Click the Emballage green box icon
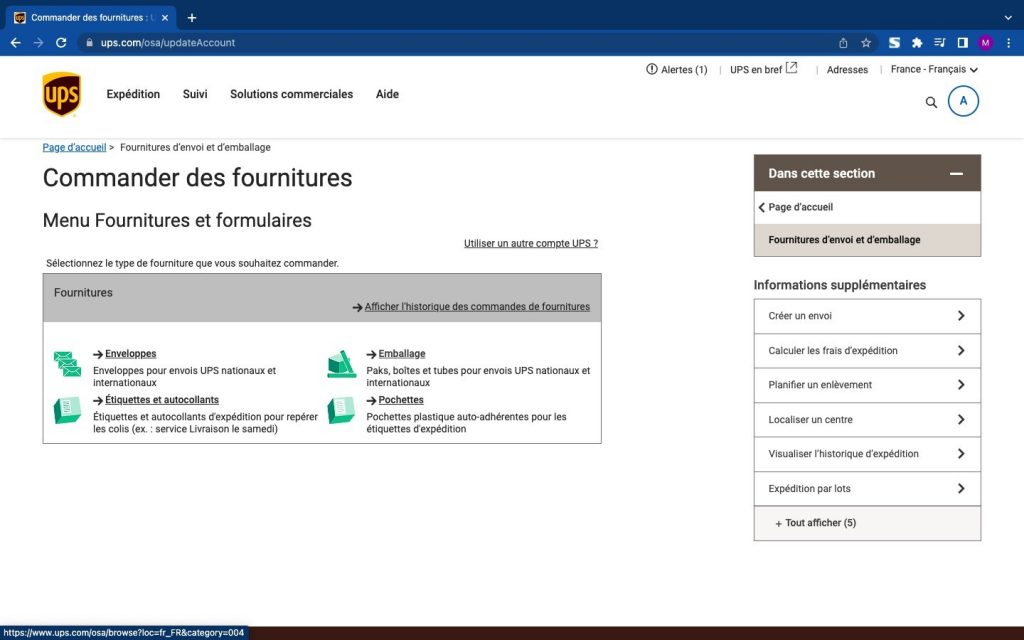This screenshot has width=1024, height=640. coord(342,364)
